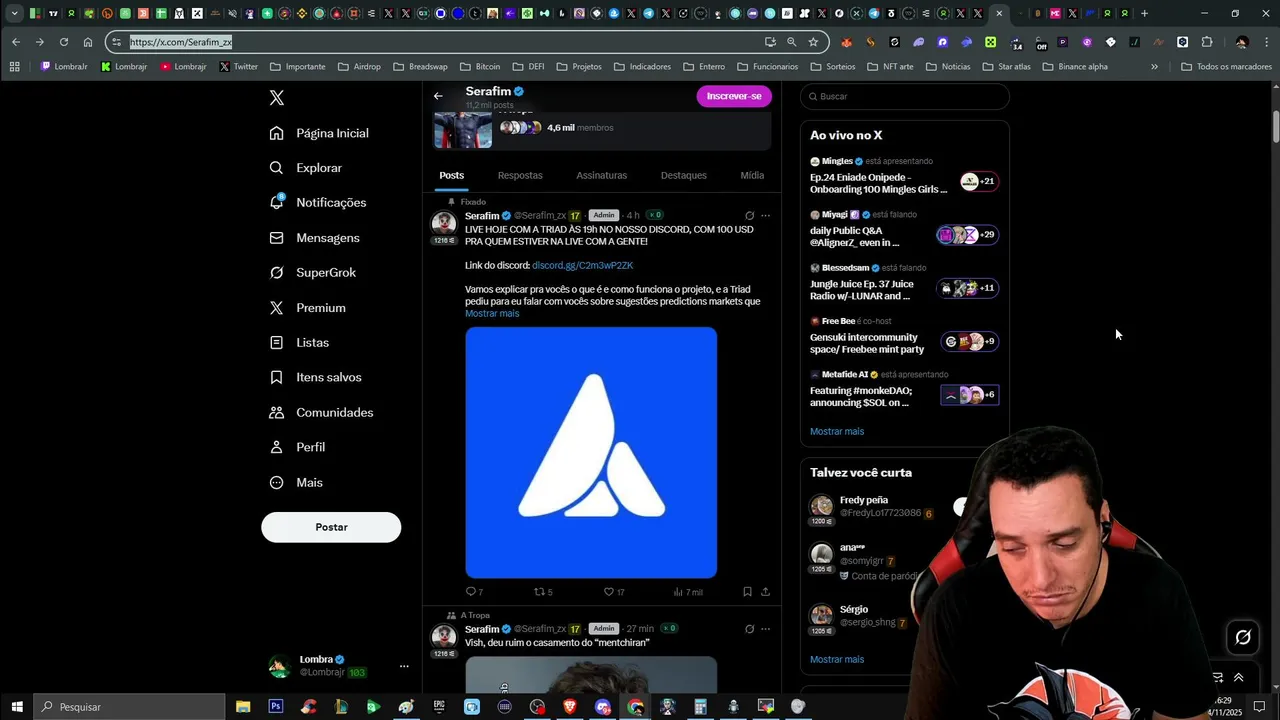Click Grok icon on pinned post
The image size is (1280, 720).
pyautogui.click(x=749, y=215)
